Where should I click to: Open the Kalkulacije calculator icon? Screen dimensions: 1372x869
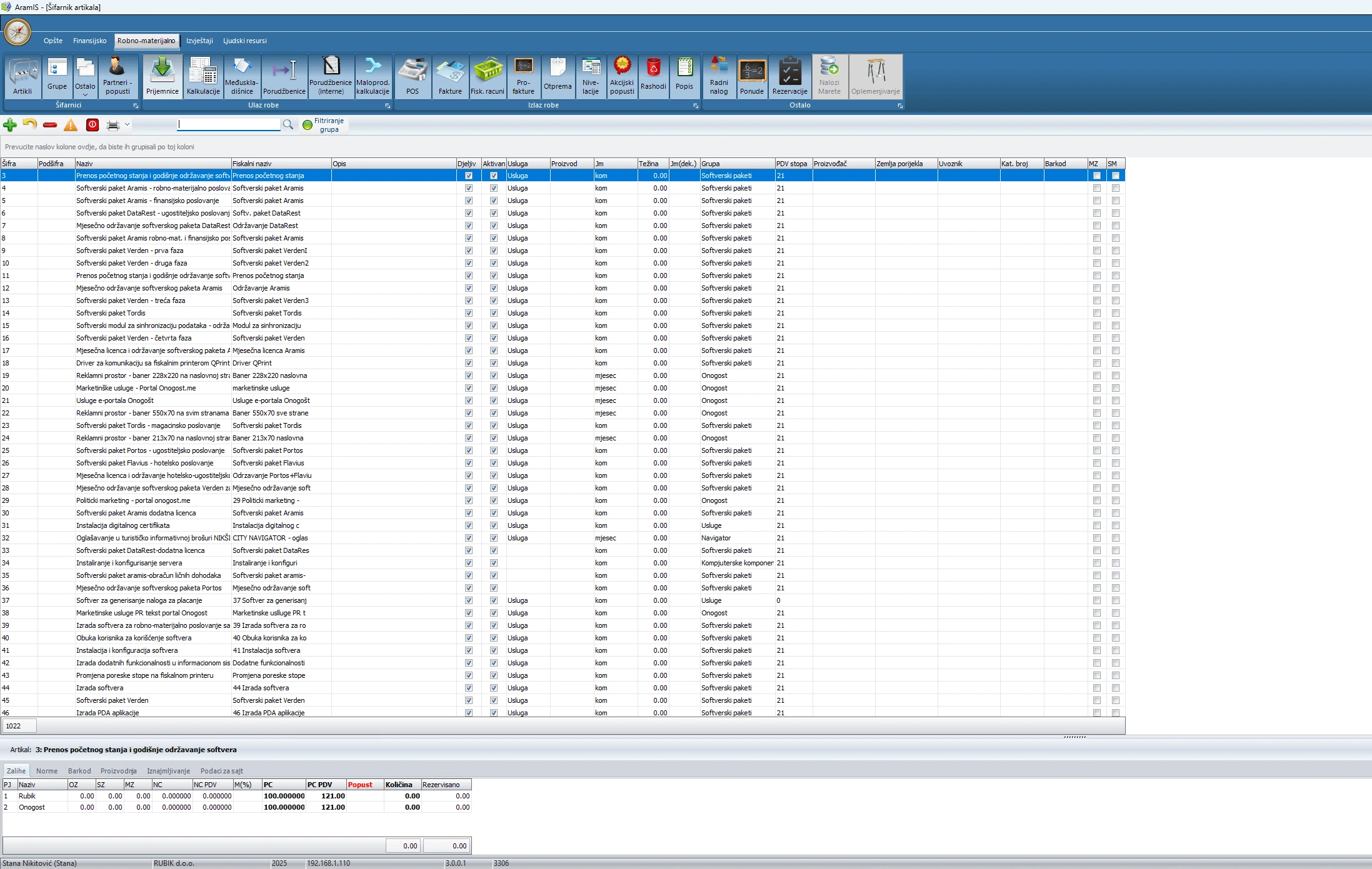[x=203, y=76]
